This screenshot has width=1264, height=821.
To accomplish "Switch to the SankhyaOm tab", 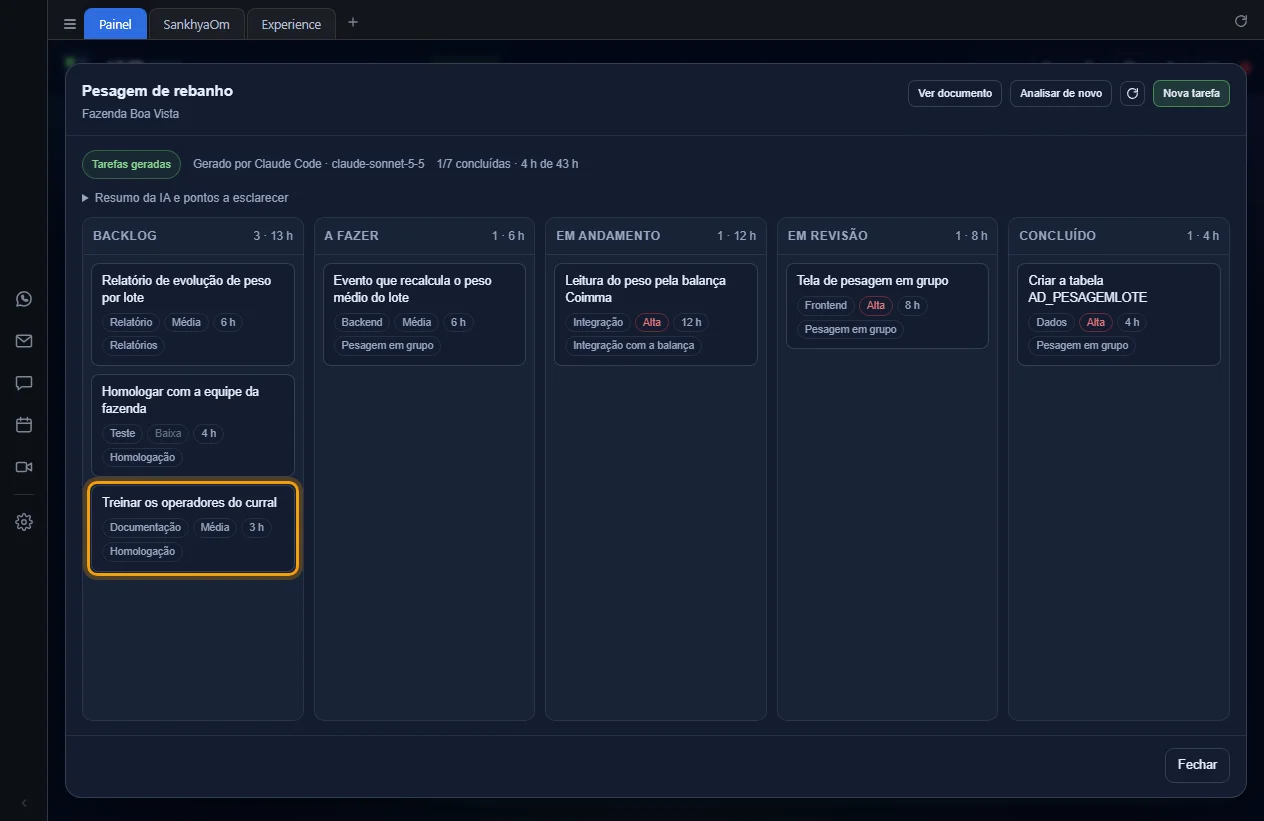I will (x=196, y=24).
